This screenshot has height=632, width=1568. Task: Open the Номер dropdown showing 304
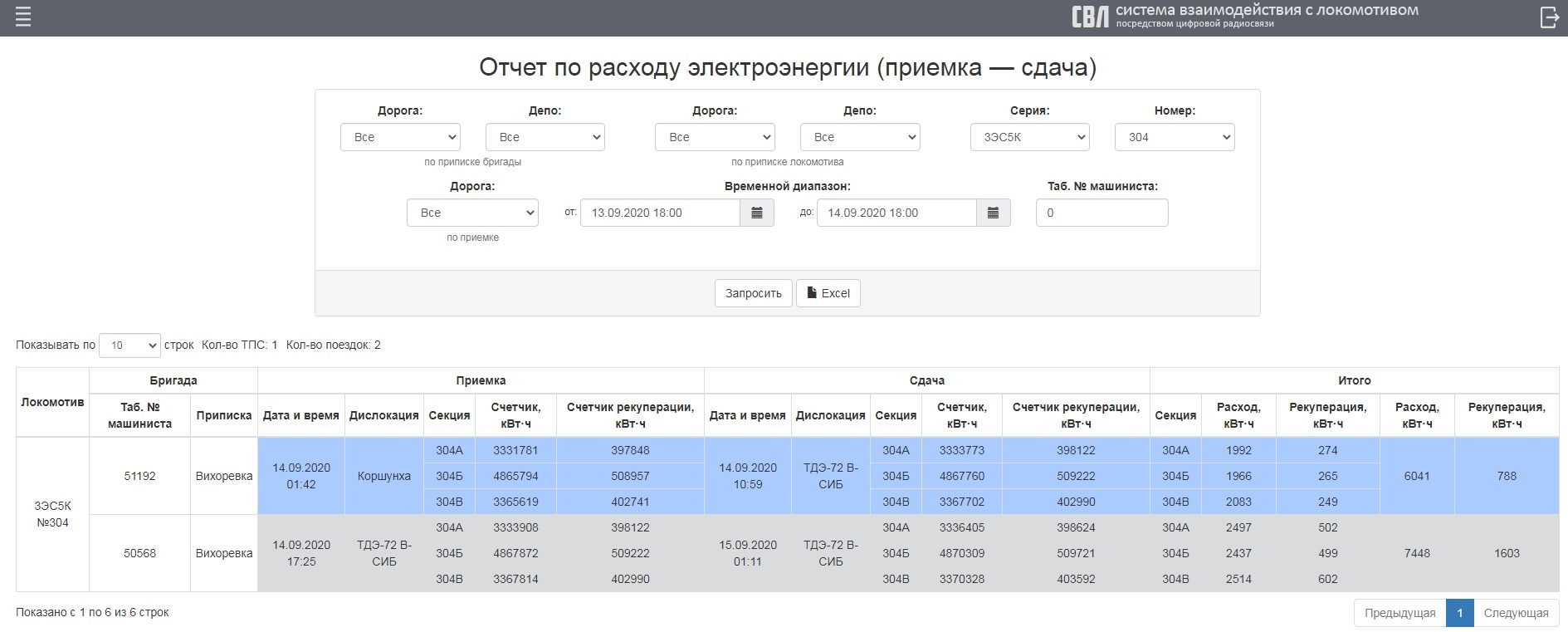(x=1174, y=138)
